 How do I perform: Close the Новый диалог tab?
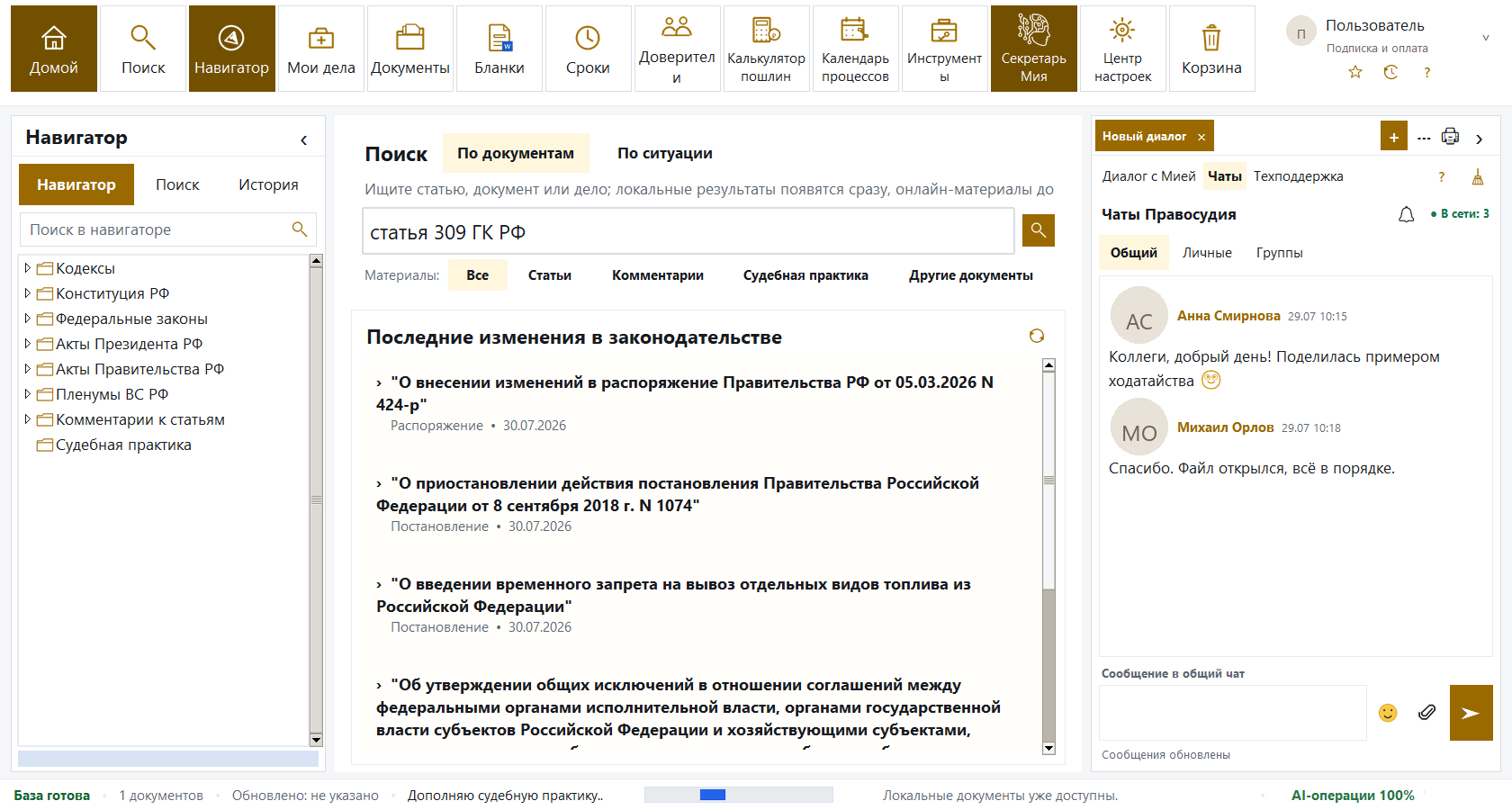coord(1201,137)
